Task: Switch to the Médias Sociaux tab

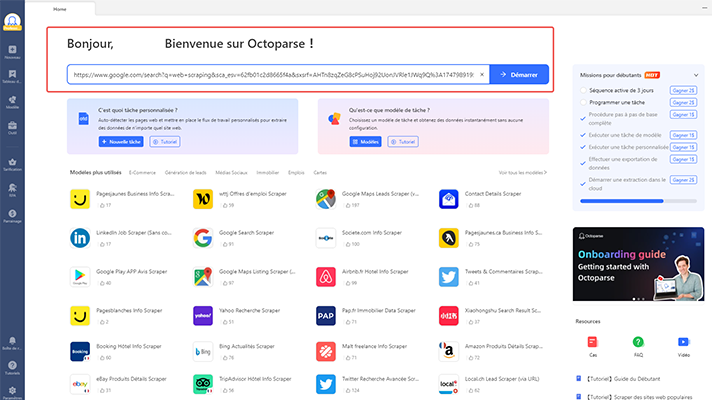Action: coord(231,173)
